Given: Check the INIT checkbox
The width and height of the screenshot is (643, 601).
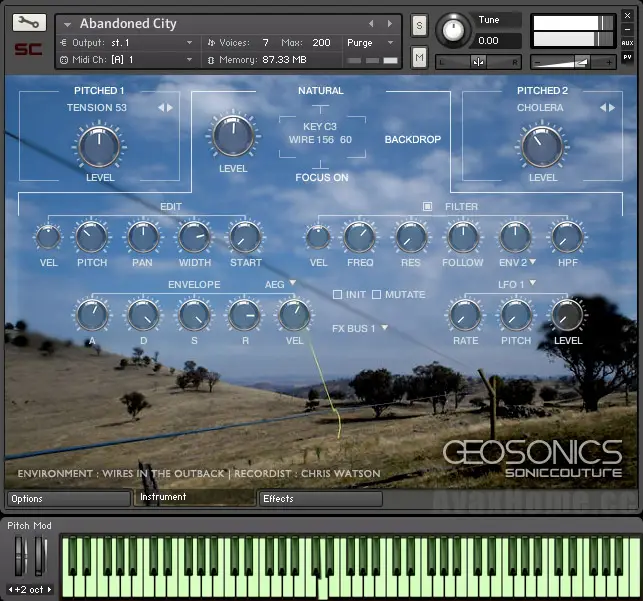Looking at the screenshot, I should point(337,294).
